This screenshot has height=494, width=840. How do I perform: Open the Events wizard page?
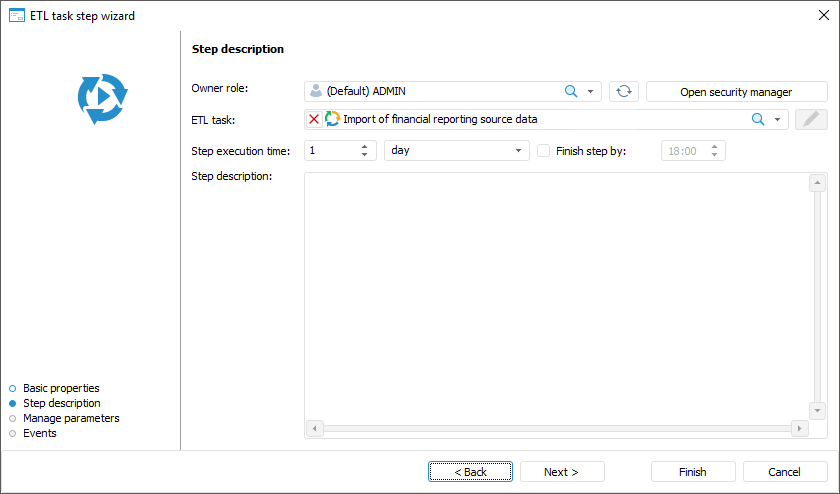(x=40, y=433)
